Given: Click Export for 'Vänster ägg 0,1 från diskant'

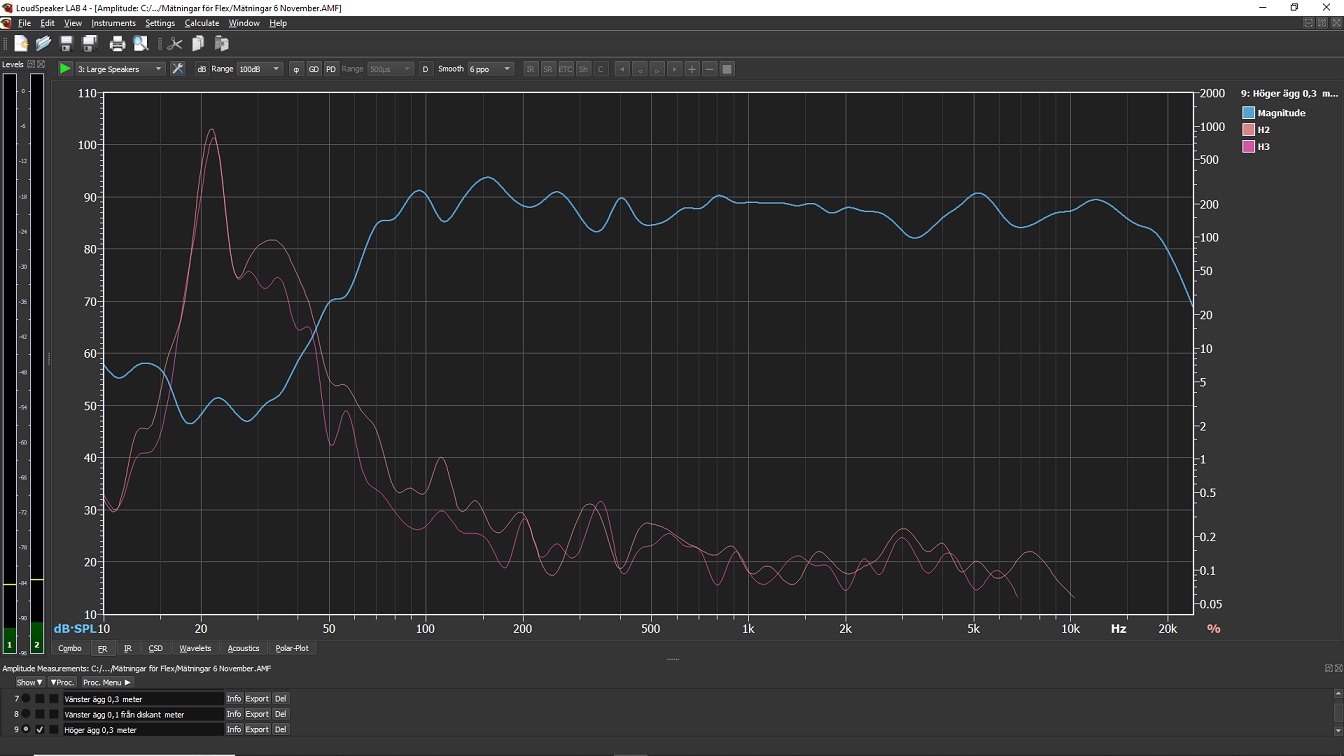Looking at the screenshot, I should click(257, 714).
